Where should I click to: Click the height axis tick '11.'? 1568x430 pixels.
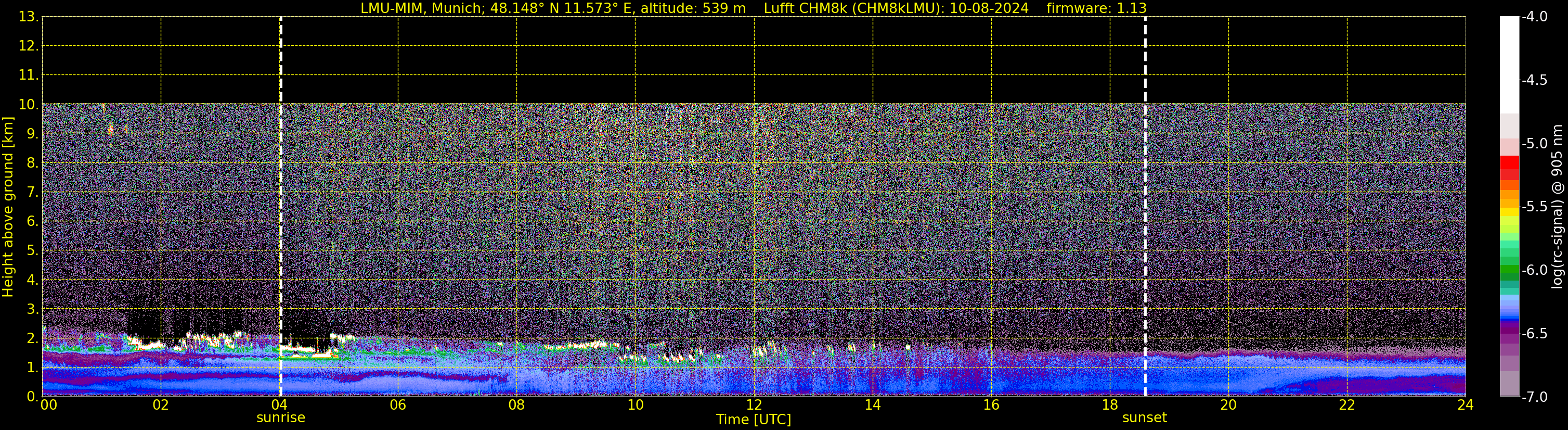(29, 75)
